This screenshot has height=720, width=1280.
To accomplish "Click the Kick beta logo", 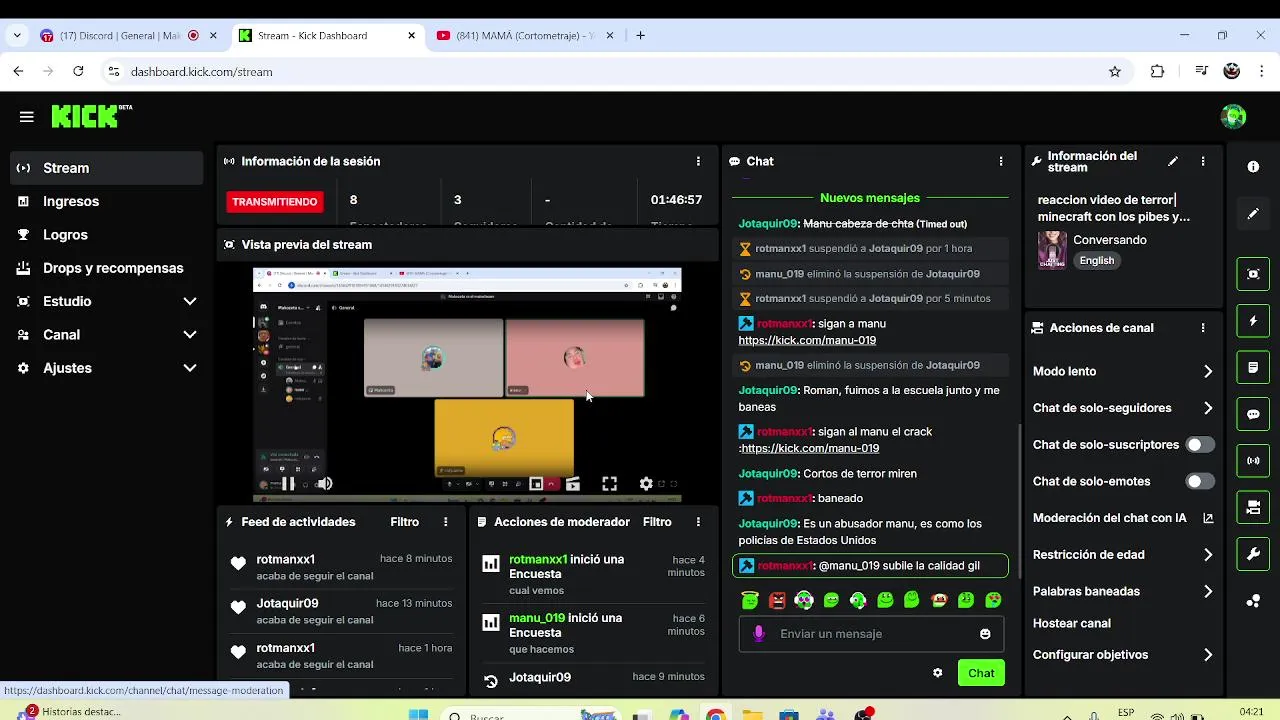I will coord(92,116).
